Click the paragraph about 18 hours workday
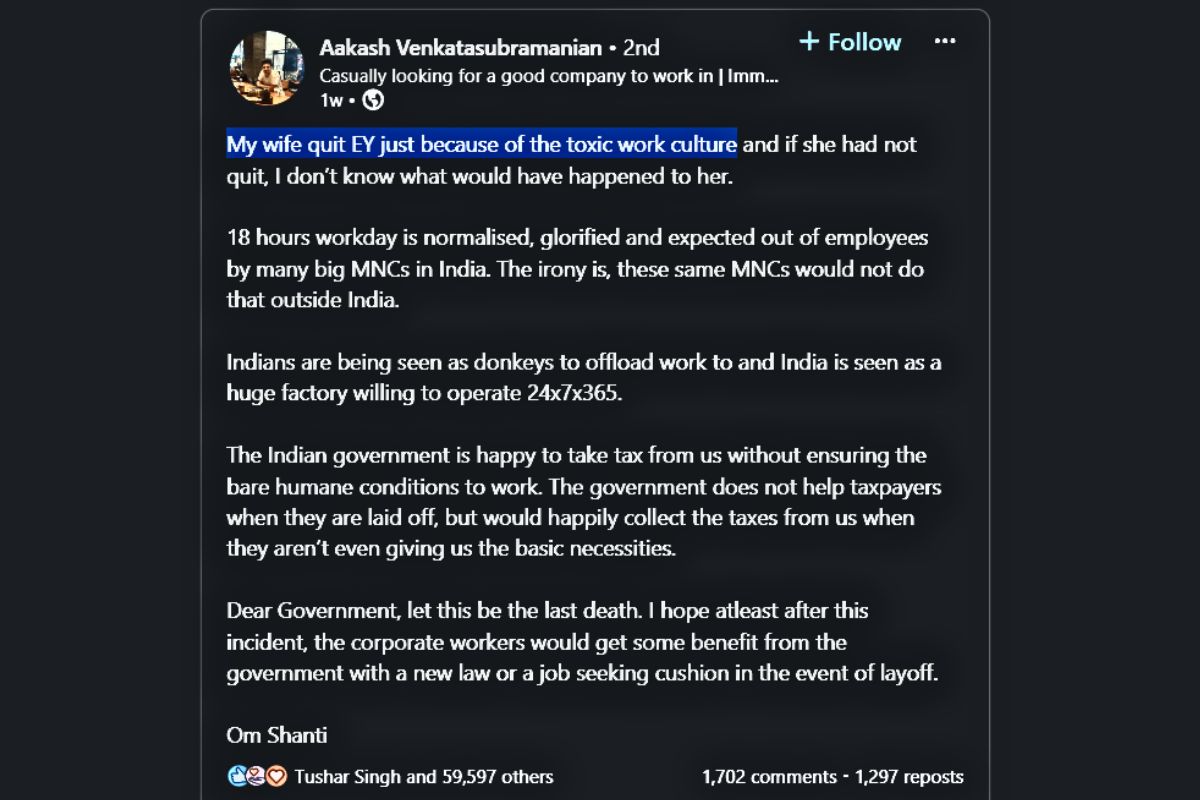This screenshot has width=1200, height=800. coord(577,270)
